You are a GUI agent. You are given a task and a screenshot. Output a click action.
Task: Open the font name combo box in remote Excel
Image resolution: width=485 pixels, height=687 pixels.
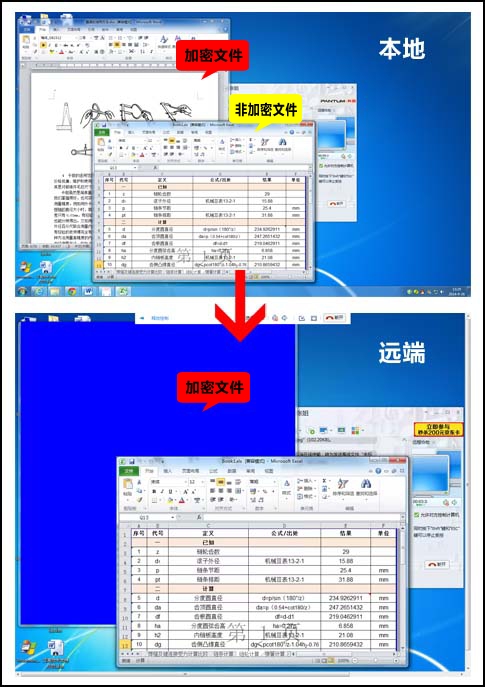[x=169, y=482]
